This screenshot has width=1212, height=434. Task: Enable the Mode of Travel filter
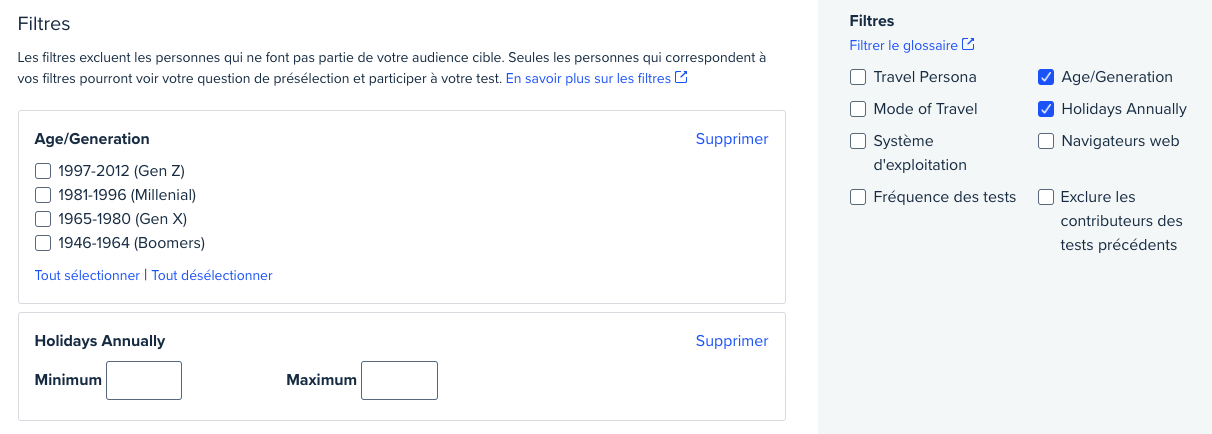pyautogui.click(x=858, y=109)
